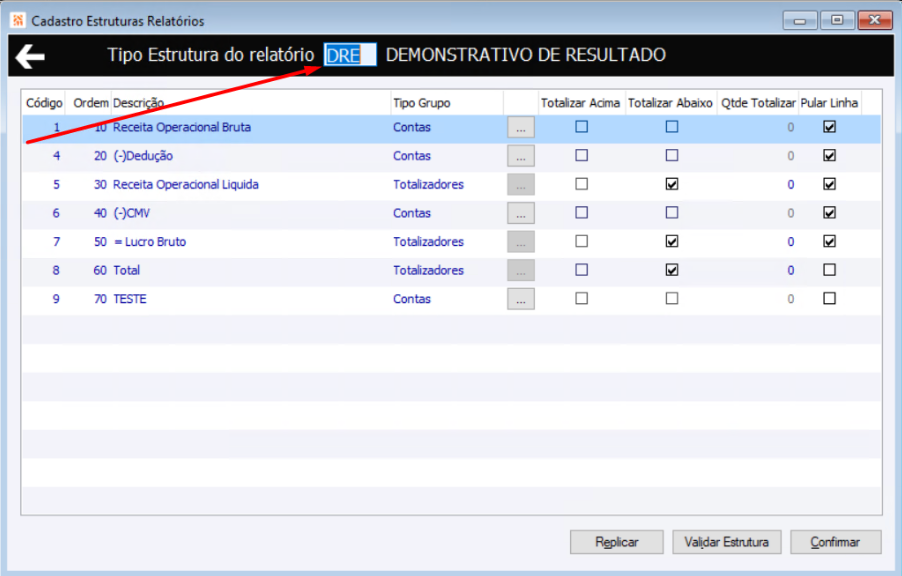Uncheck Pular Linha for (-)Dedução
This screenshot has width=902, height=576.
point(830,155)
